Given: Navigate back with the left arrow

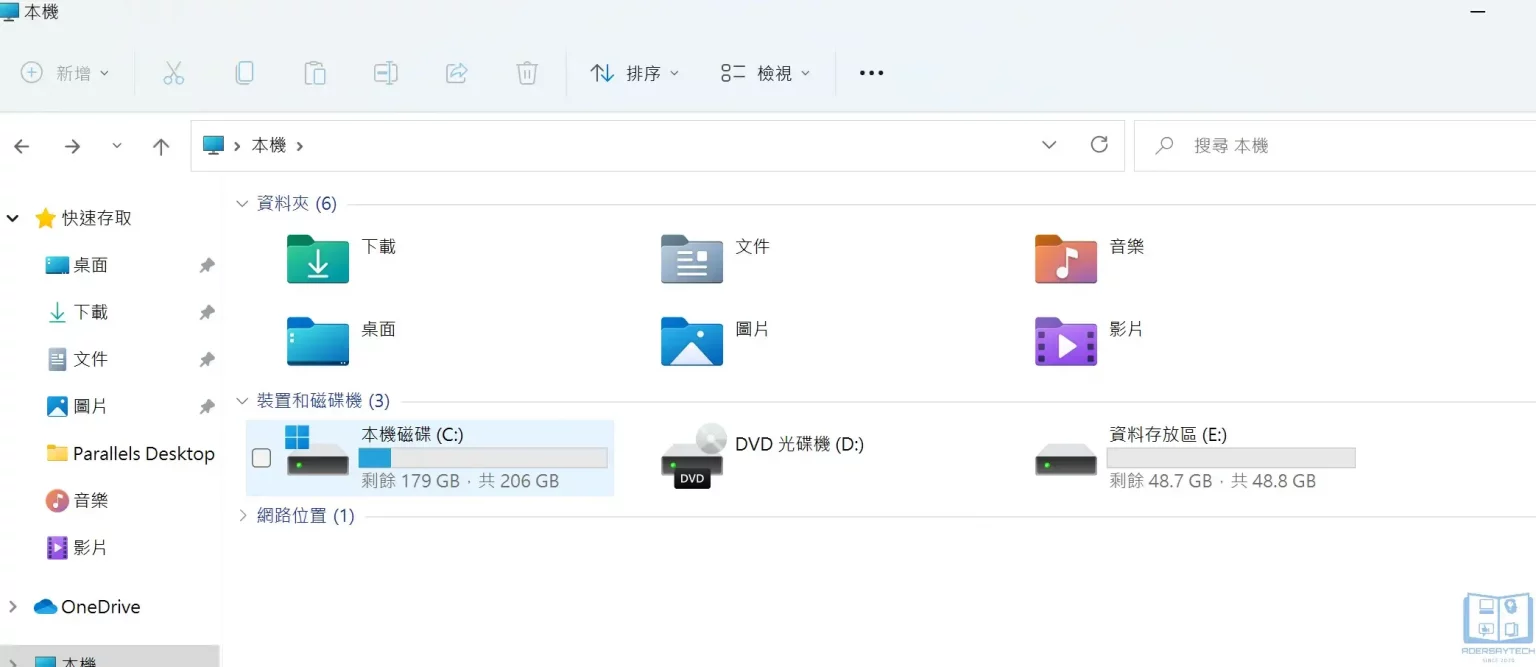Looking at the screenshot, I should pyautogui.click(x=21, y=145).
